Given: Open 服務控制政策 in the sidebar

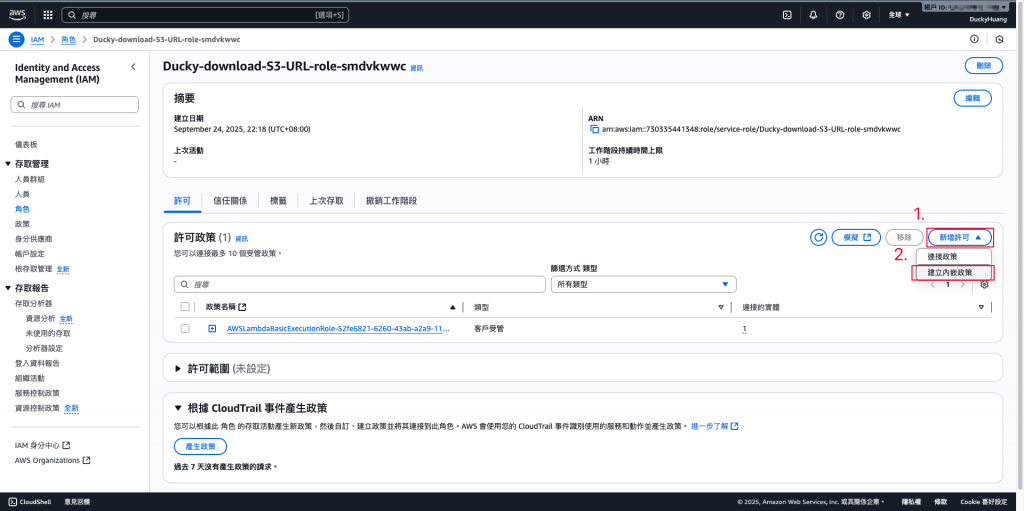Looking at the screenshot, I should 37,393.
